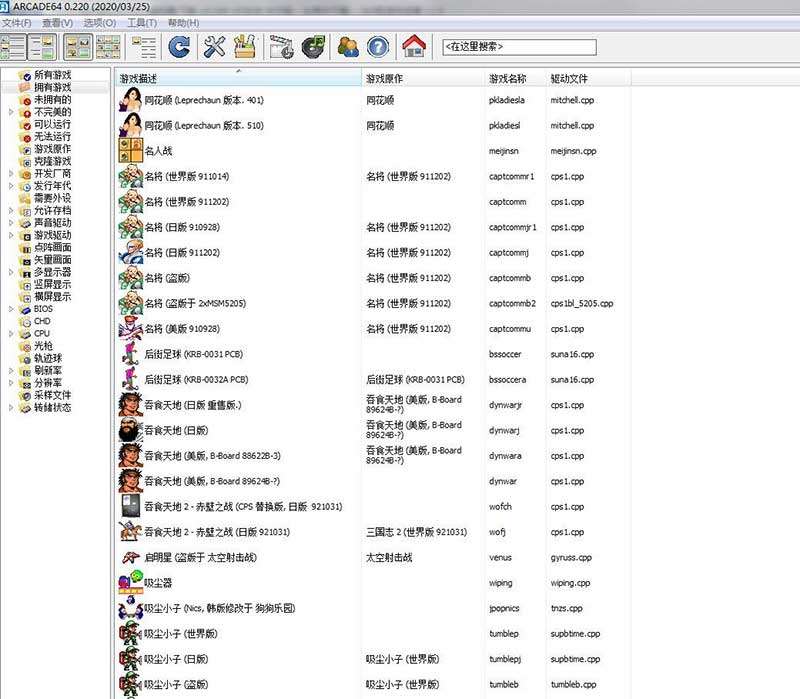
Task: Click the icon beside 后街足球 (KRB-0031 PCB)
Action: coord(131,354)
